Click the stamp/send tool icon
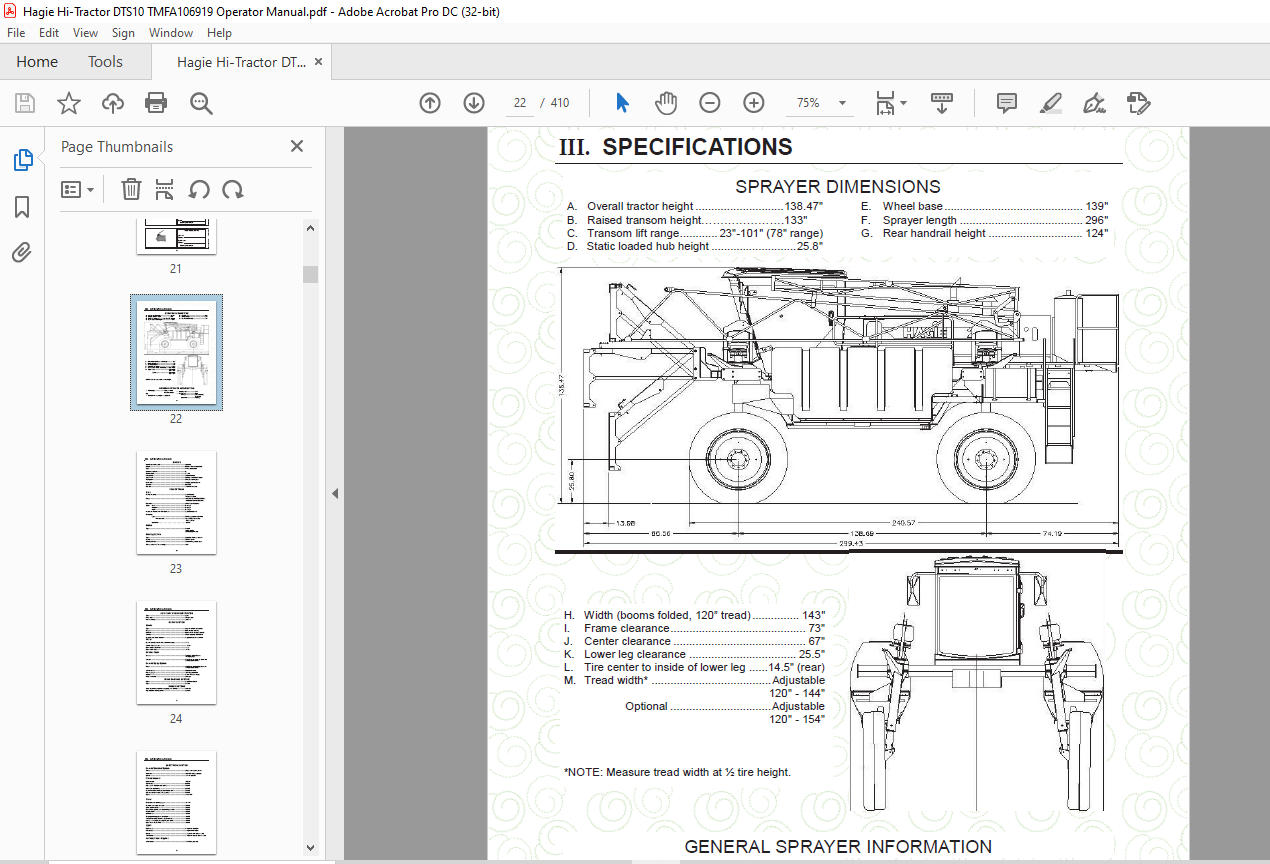 coord(1138,103)
